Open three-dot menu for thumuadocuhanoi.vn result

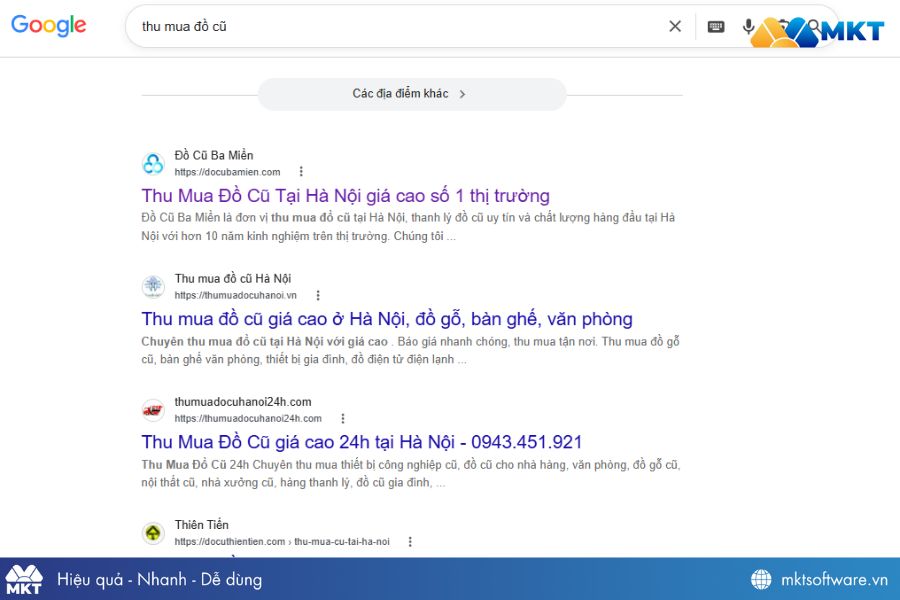pyautogui.click(x=318, y=295)
